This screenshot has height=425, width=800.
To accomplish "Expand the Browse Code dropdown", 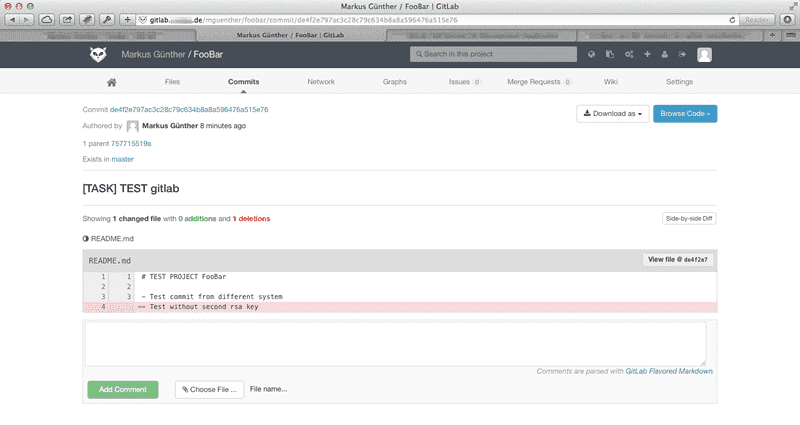I will coord(685,114).
